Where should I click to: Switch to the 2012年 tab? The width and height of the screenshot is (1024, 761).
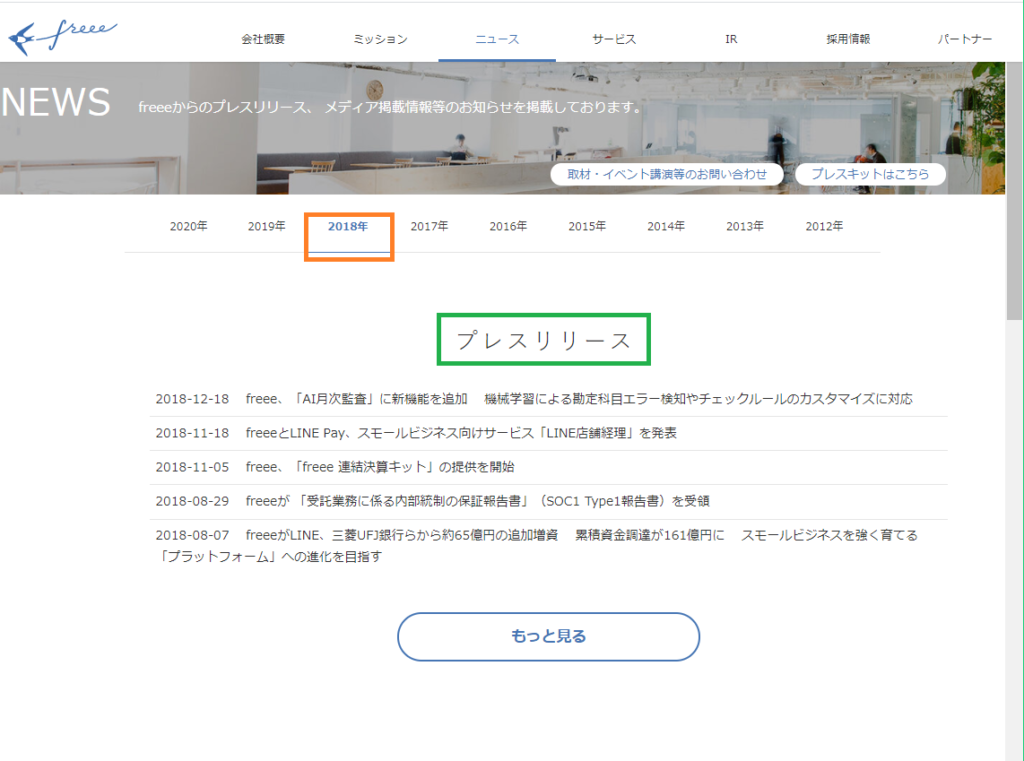pyautogui.click(x=824, y=226)
